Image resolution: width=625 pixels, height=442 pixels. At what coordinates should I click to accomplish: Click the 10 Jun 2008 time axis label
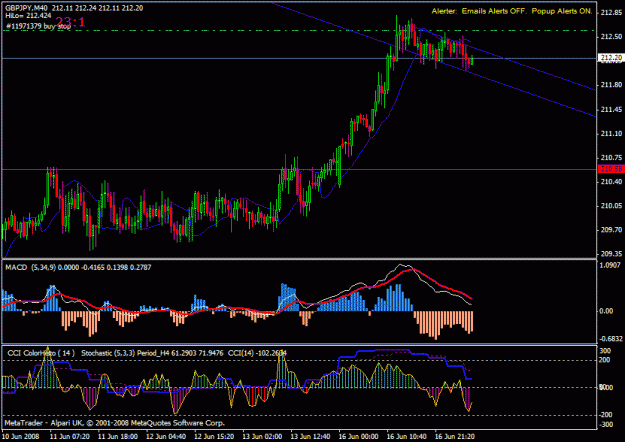point(21,436)
